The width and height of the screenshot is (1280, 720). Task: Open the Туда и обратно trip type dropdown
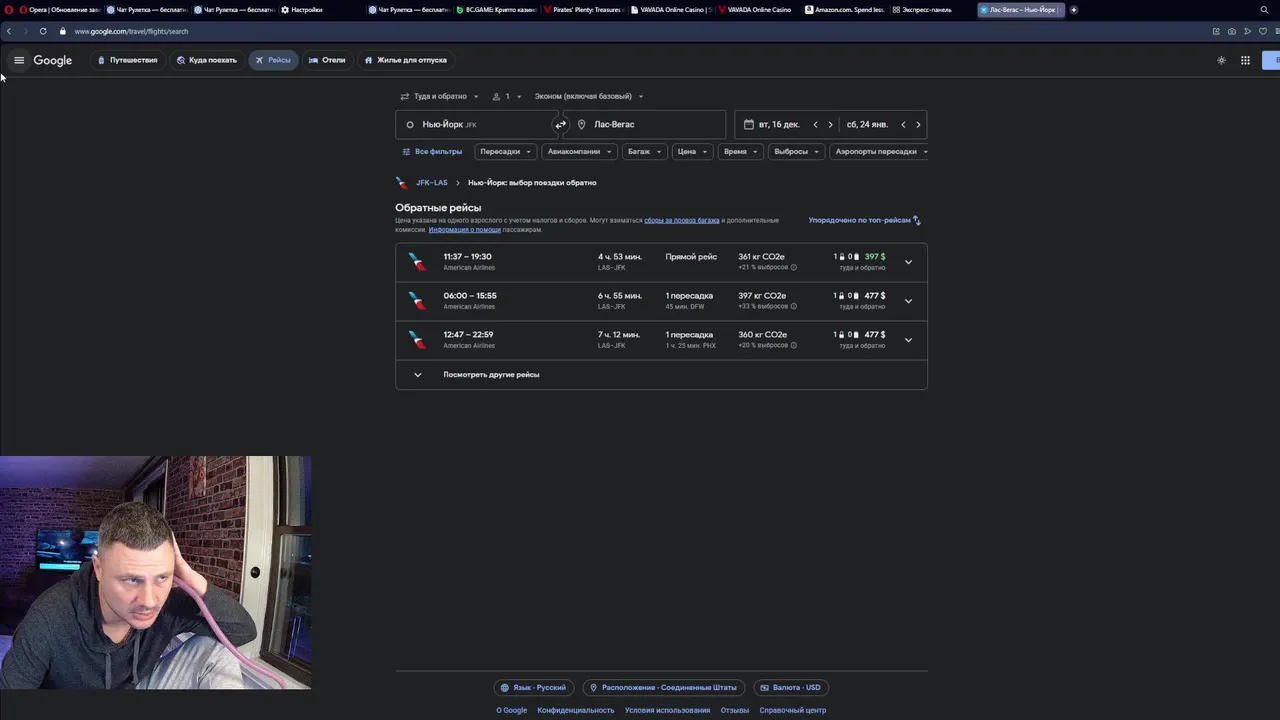point(440,97)
